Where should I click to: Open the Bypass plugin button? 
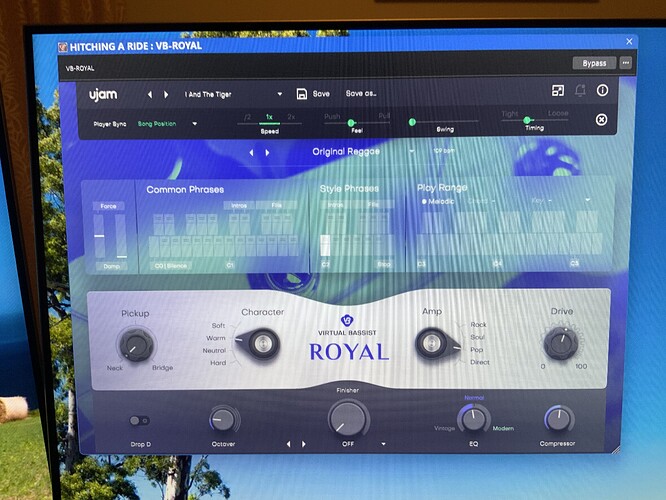coord(594,63)
